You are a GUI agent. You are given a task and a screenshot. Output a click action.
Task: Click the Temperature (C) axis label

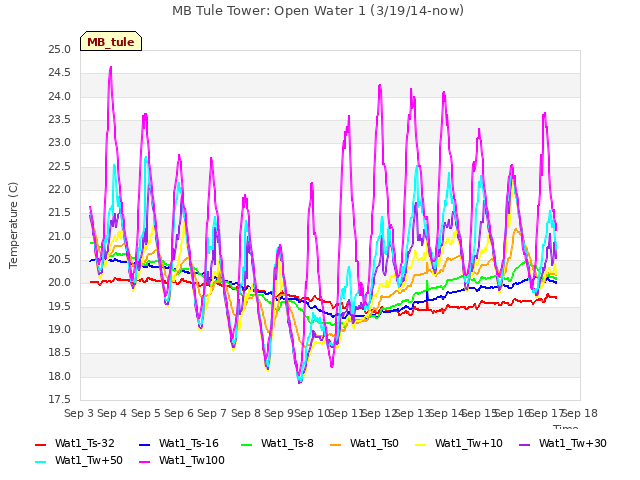point(13,225)
